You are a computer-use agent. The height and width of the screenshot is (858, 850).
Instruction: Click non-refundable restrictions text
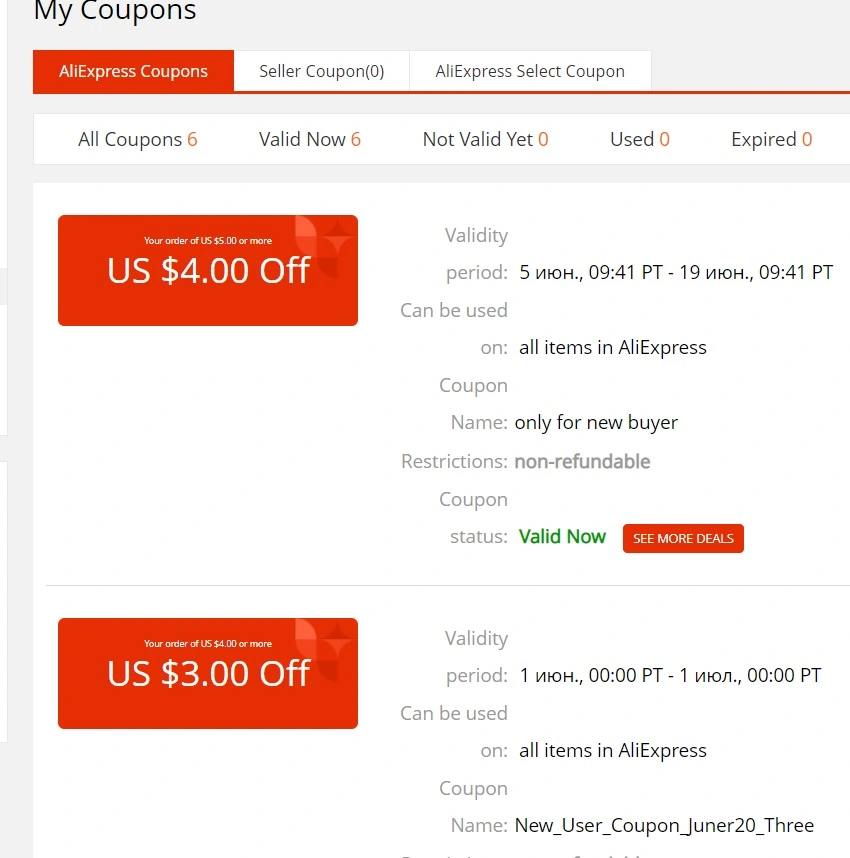pyautogui.click(x=582, y=461)
